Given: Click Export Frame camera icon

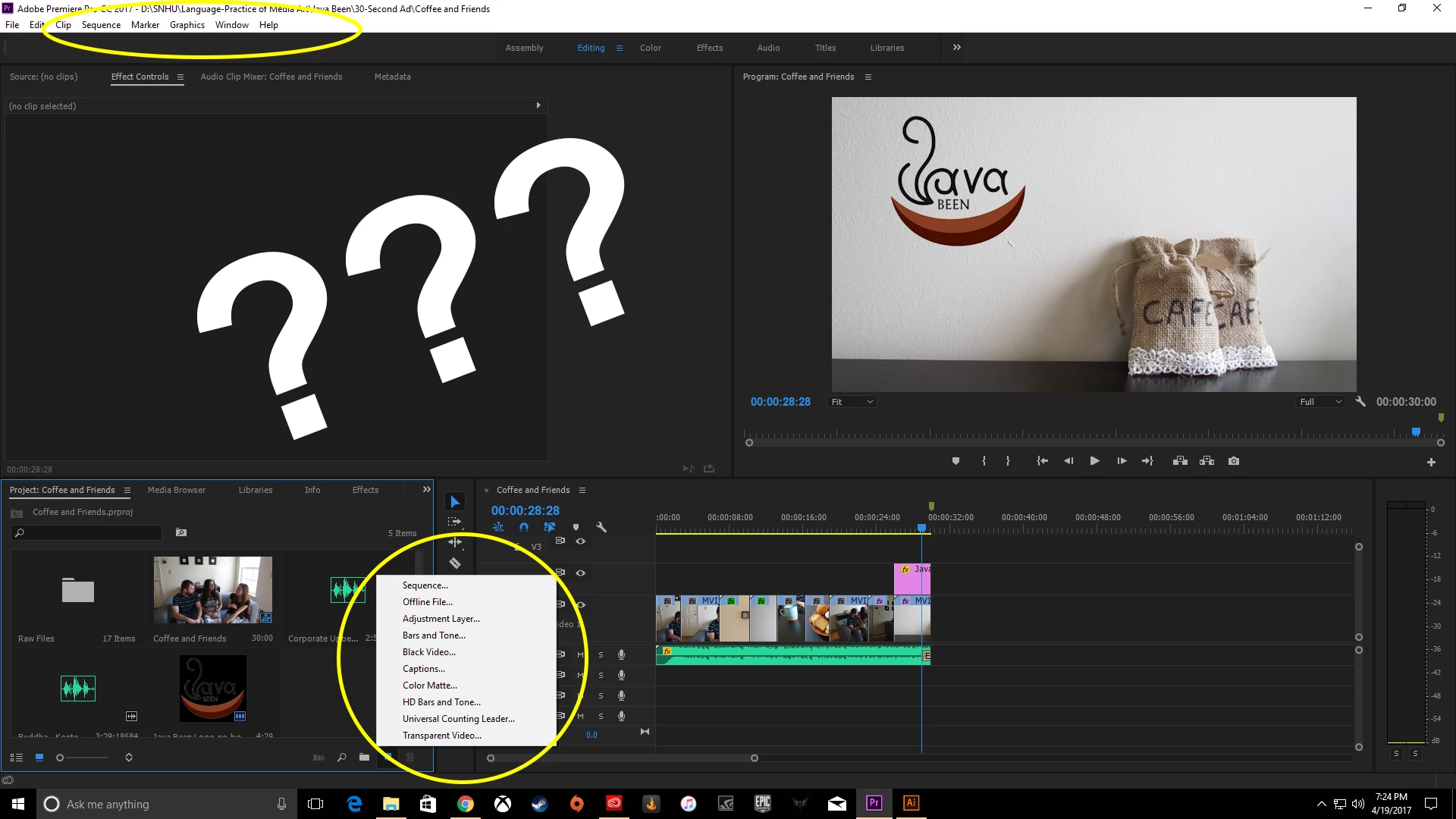Looking at the screenshot, I should pyautogui.click(x=1234, y=461).
